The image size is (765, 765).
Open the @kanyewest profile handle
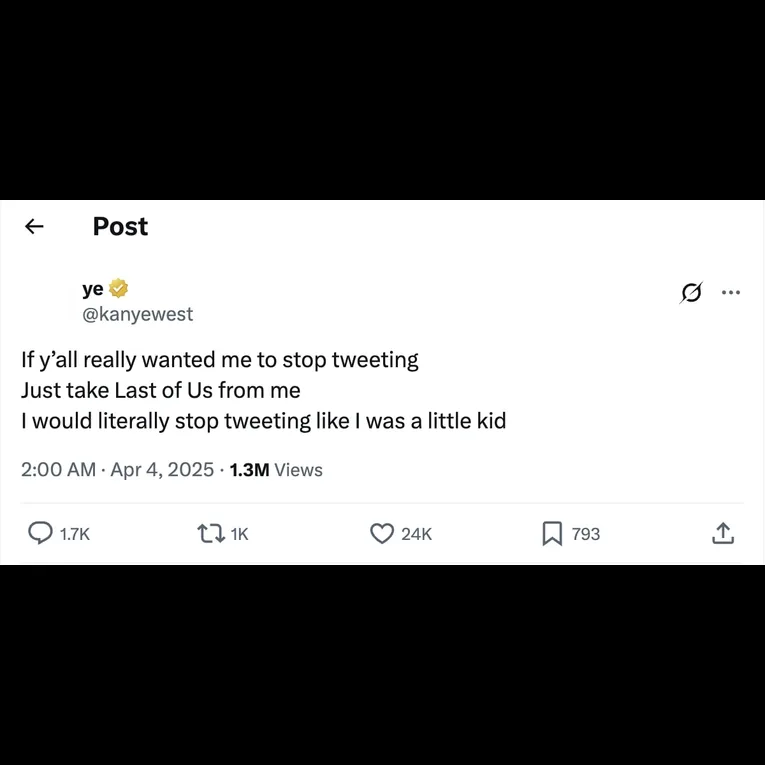(x=137, y=314)
